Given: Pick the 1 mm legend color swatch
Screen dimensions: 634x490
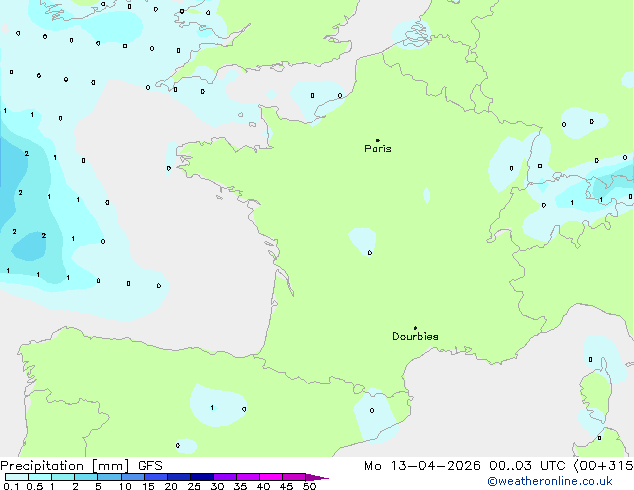Looking at the screenshot, I should (x=63, y=477).
